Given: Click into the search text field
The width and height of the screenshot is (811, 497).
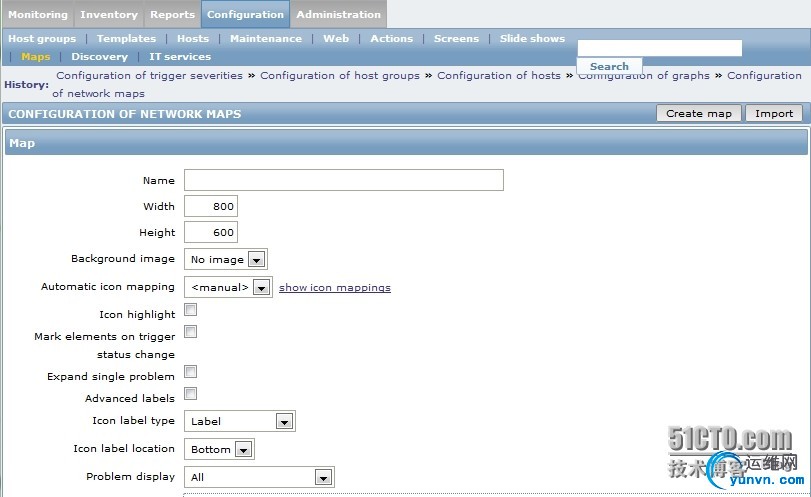Looking at the screenshot, I should 659,48.
